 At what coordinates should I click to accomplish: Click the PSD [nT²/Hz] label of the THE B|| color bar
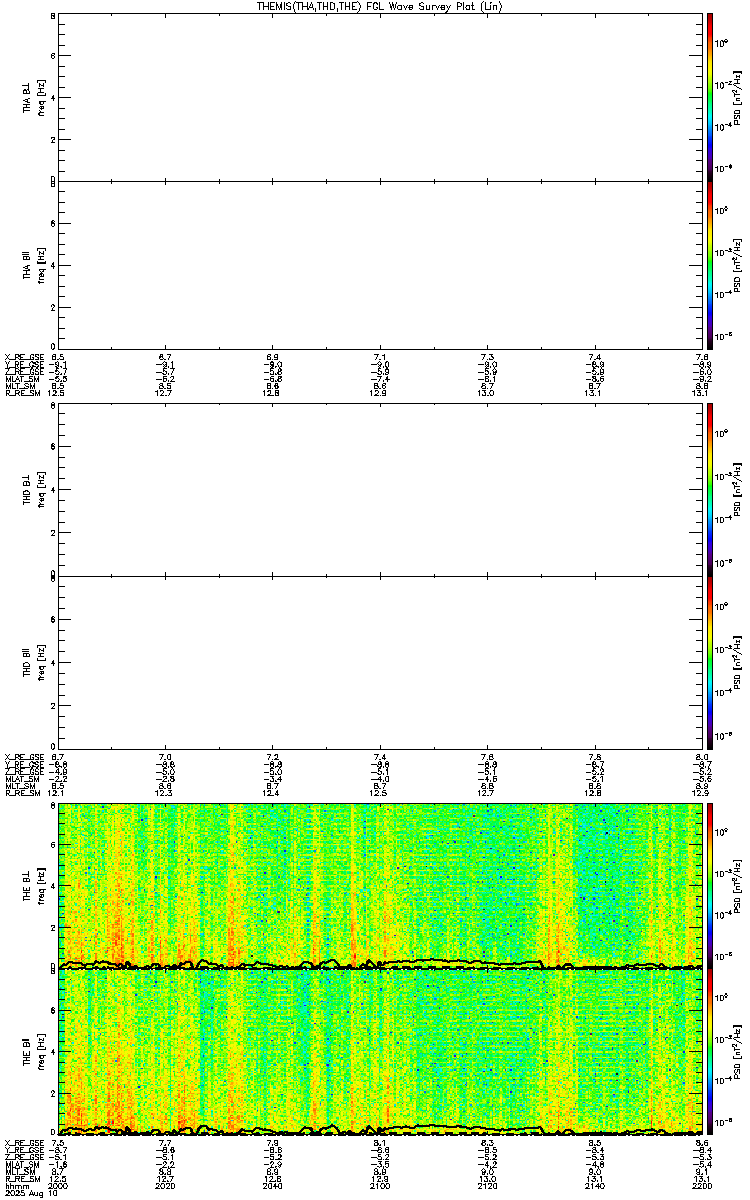pyautogui.click(x=738, y=1050)
